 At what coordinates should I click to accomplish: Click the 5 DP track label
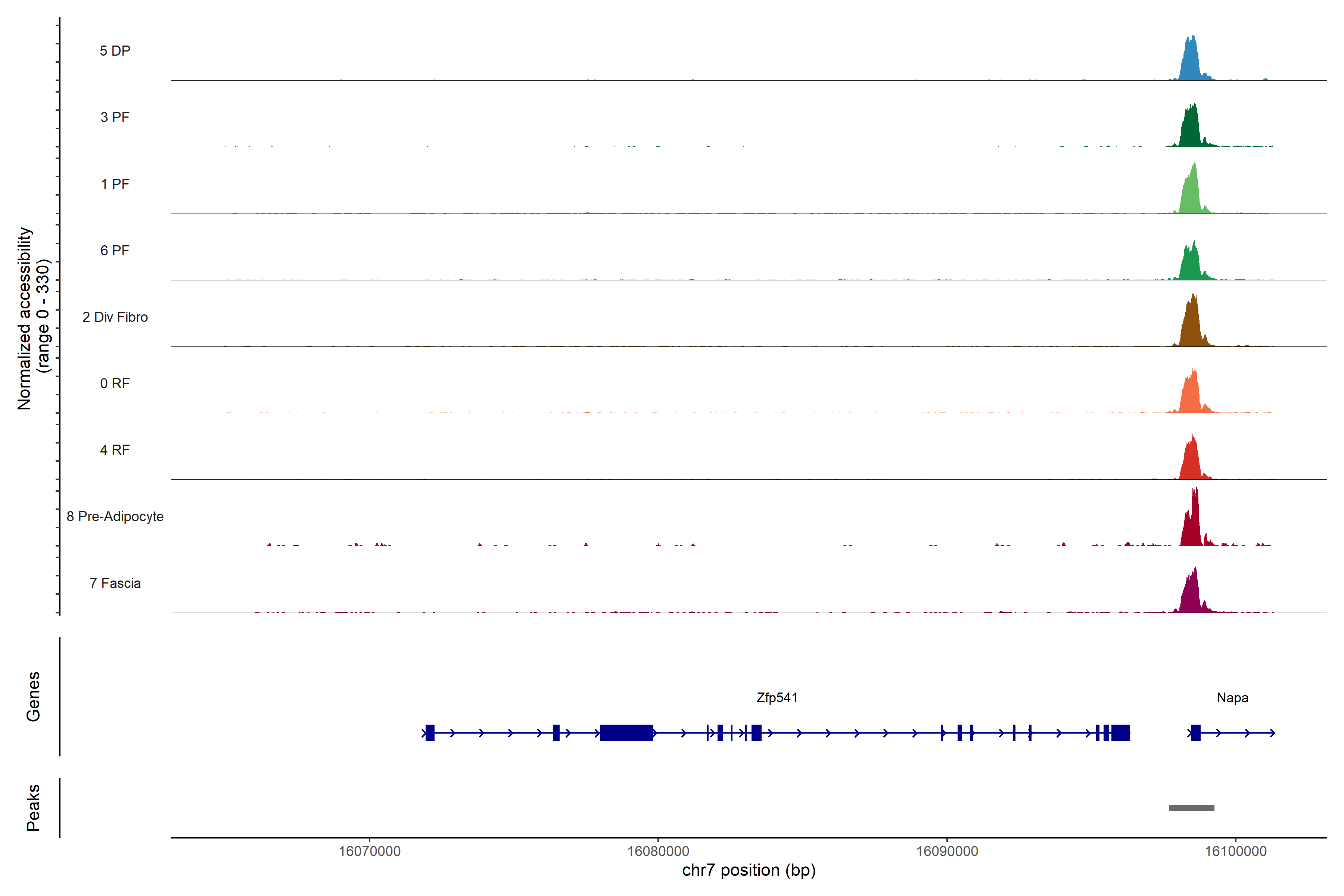pyautogui.click(x=115, y=51)
